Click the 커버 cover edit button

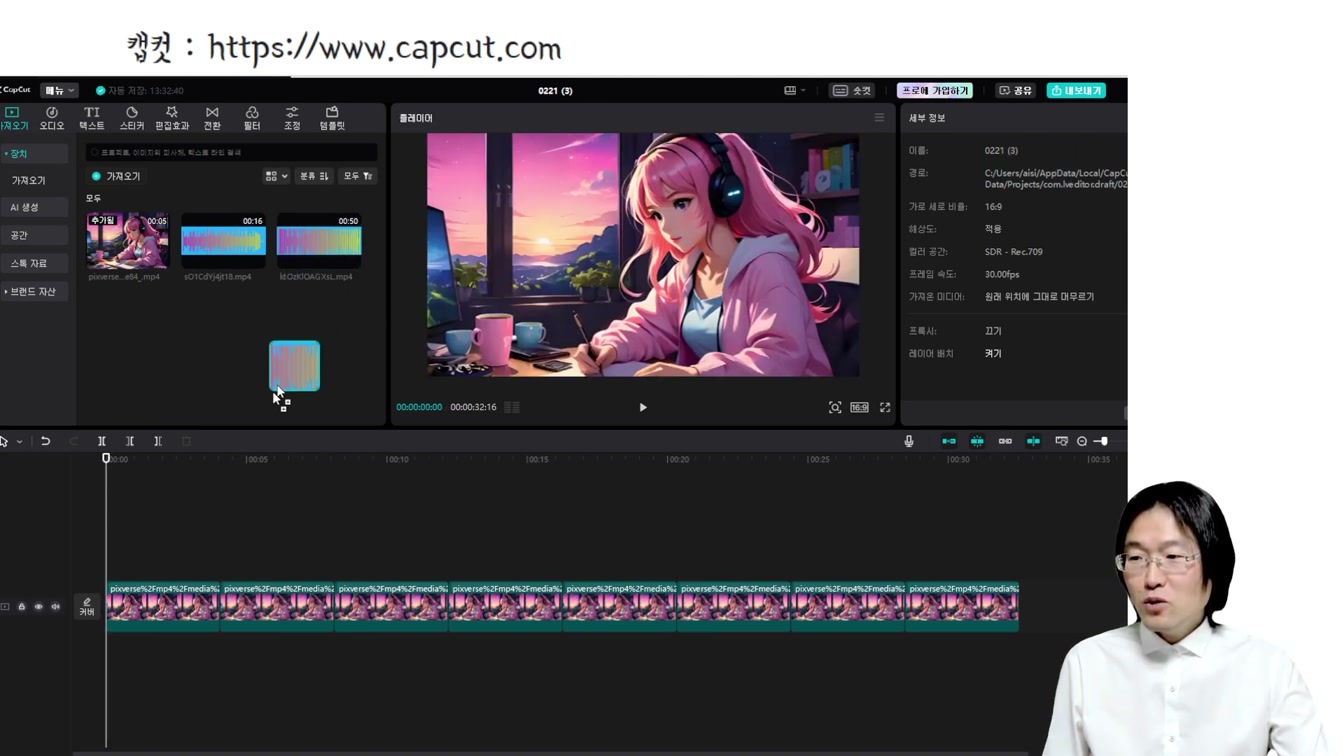click(x=87, y=607)
